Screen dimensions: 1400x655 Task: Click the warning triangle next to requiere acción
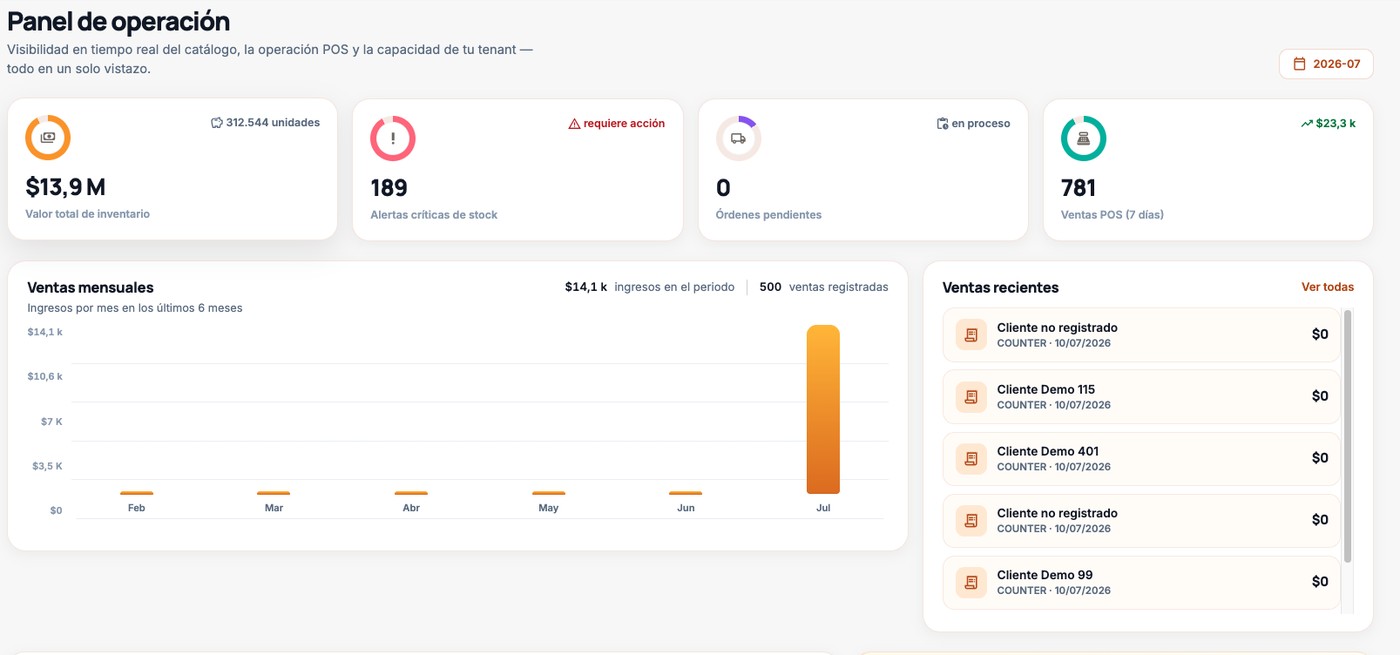[574, 124]
